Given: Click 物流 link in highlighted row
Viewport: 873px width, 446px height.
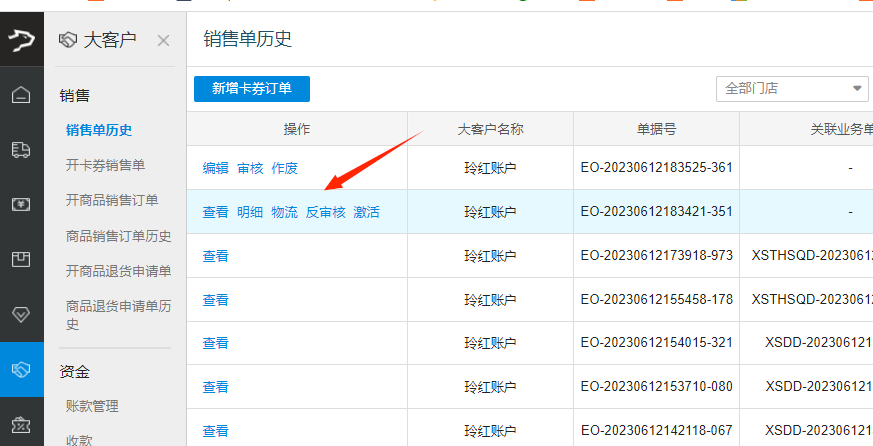Looking at the screenshot, I should point(285,212).
